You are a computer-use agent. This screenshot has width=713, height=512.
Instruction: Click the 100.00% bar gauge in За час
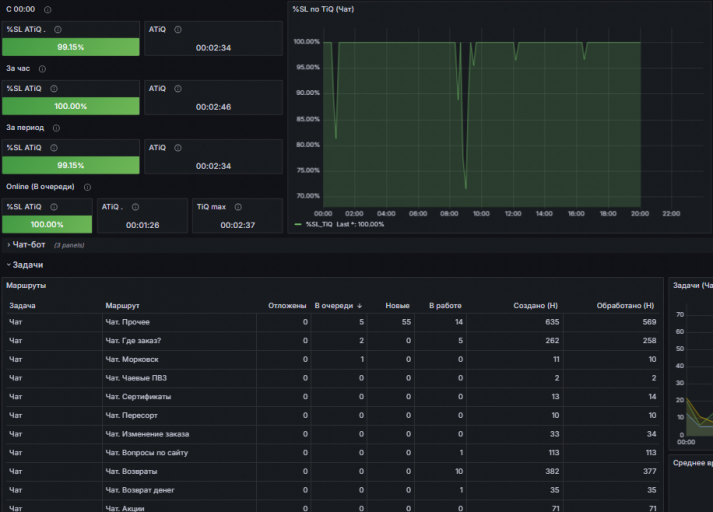click(70, 106)
